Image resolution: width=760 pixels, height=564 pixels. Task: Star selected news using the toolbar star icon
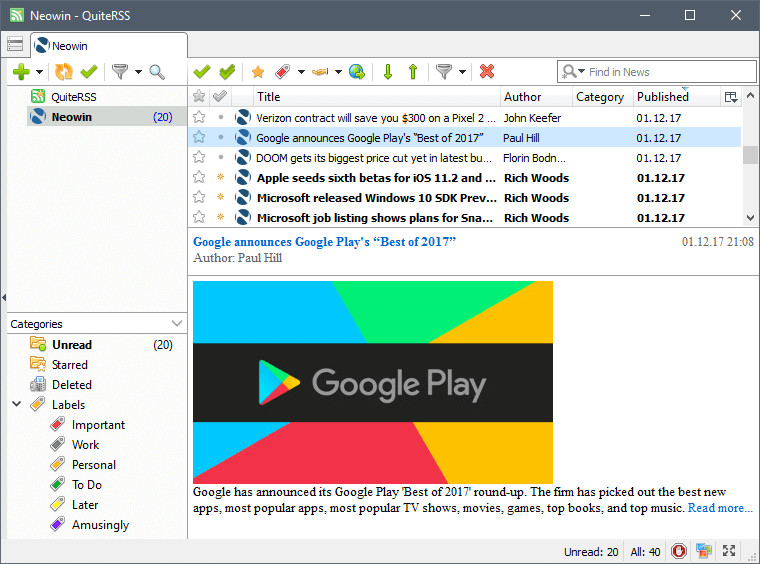point(258,72)
